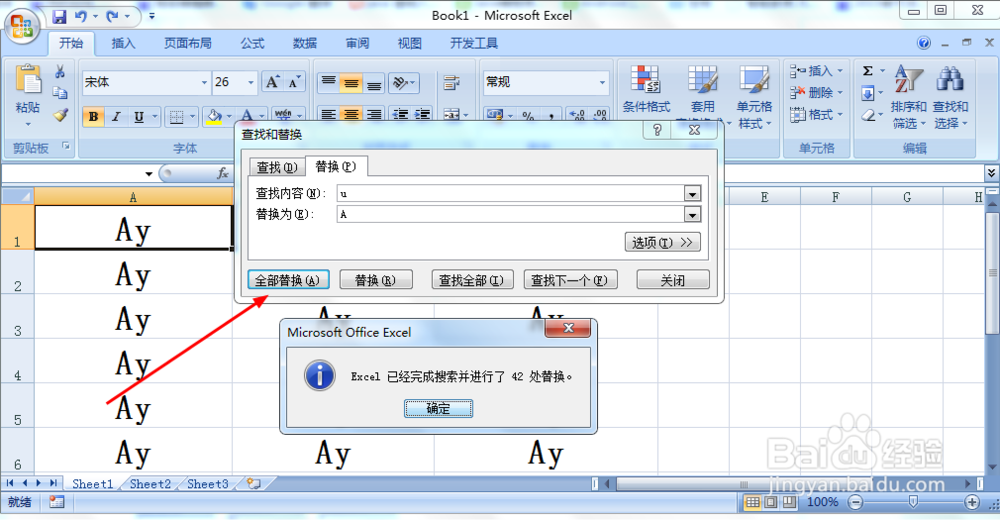Click 查找下一个 find next button
The width and height of the screenshot is (1000, 520).
(570, 280)
